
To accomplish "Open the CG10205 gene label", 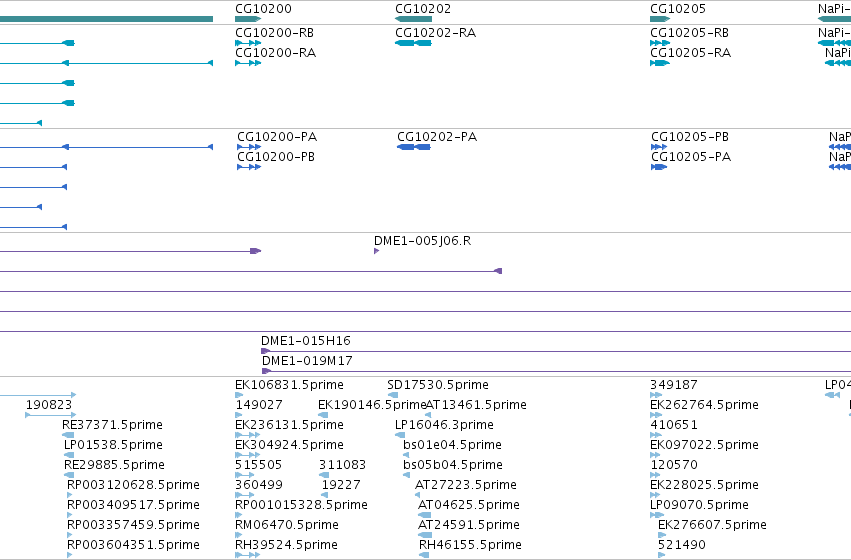I will (678, 9).
